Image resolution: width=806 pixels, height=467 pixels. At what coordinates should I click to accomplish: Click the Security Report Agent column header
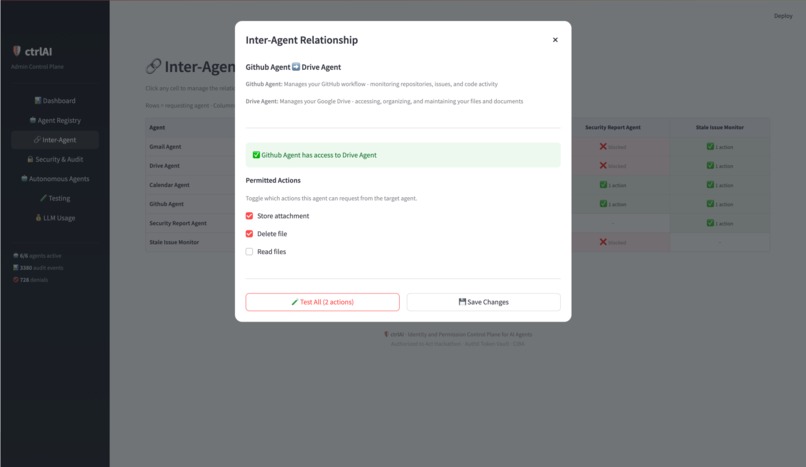click(613, 127)
